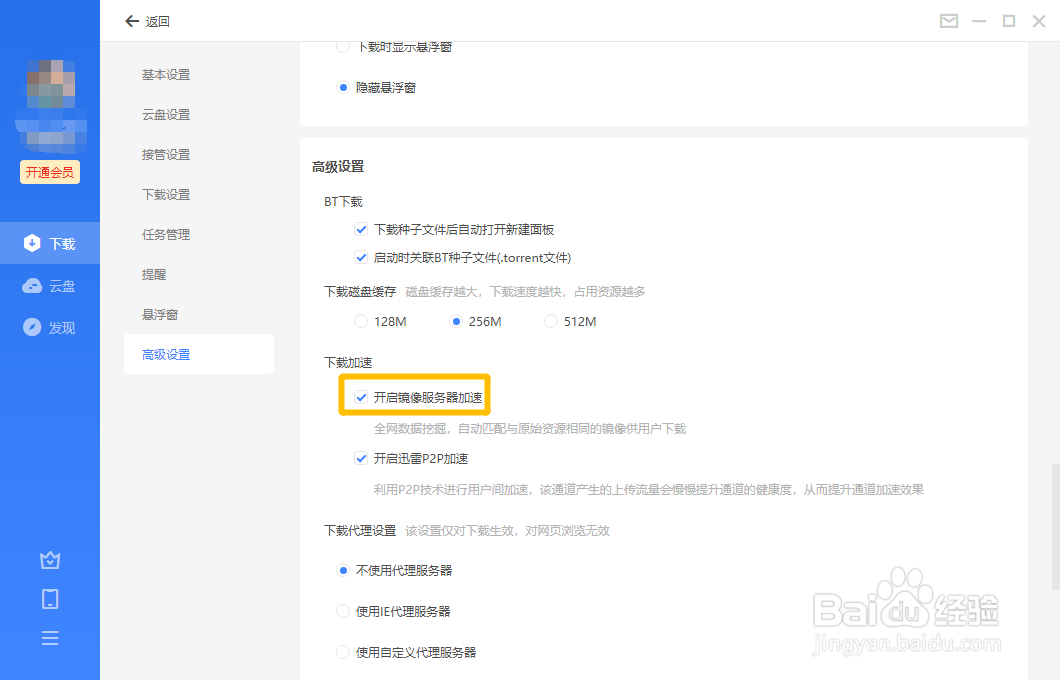Set download disk cache to 512M

click(x=550, y=320)
